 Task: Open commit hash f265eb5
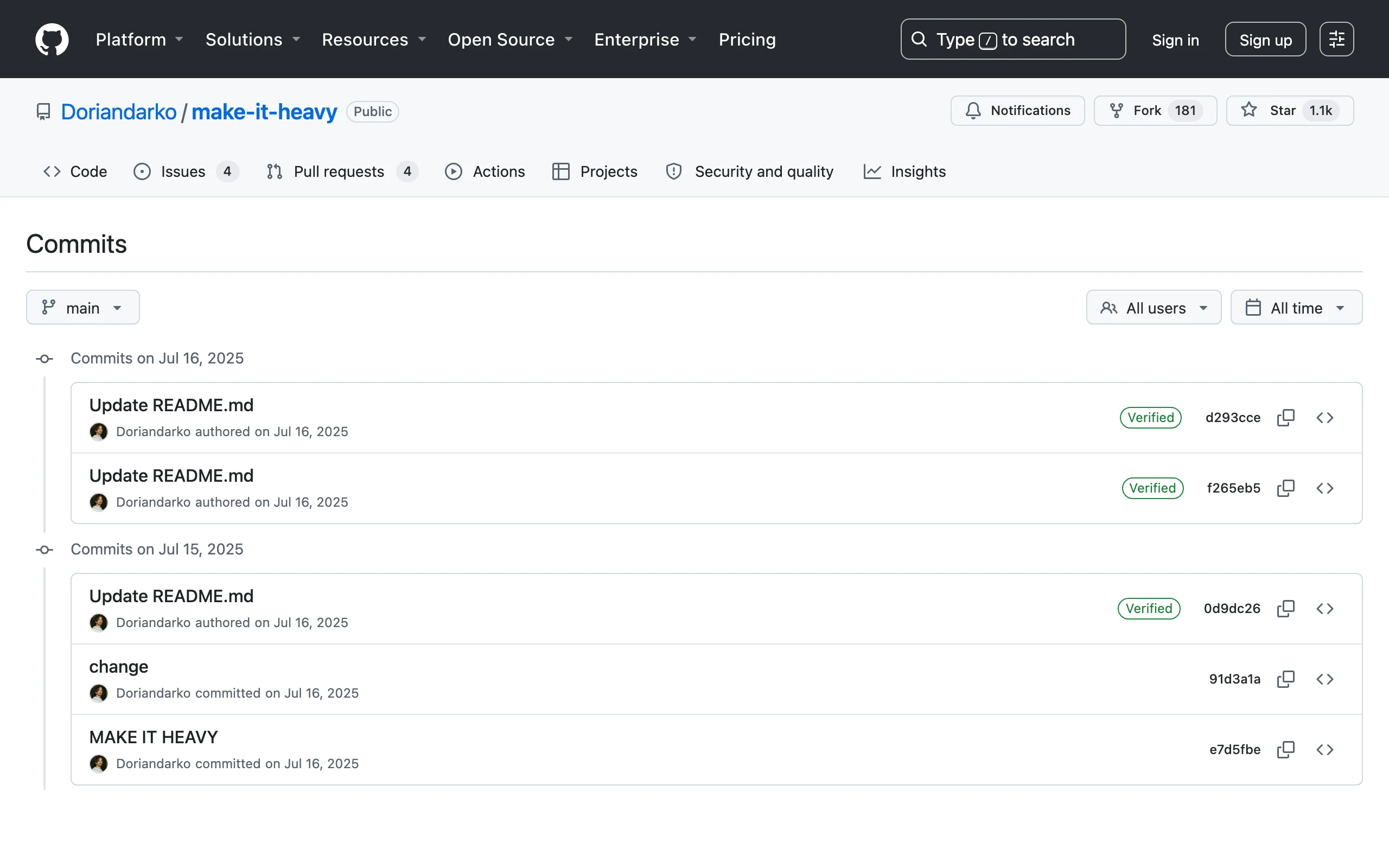pos(1233,488)
